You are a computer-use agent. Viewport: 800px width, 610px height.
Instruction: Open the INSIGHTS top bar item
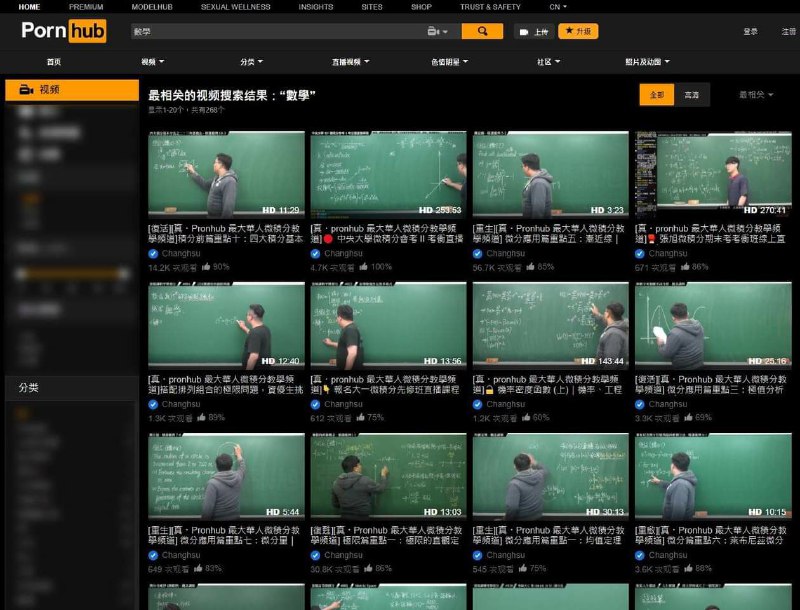[x=316, y=7]
